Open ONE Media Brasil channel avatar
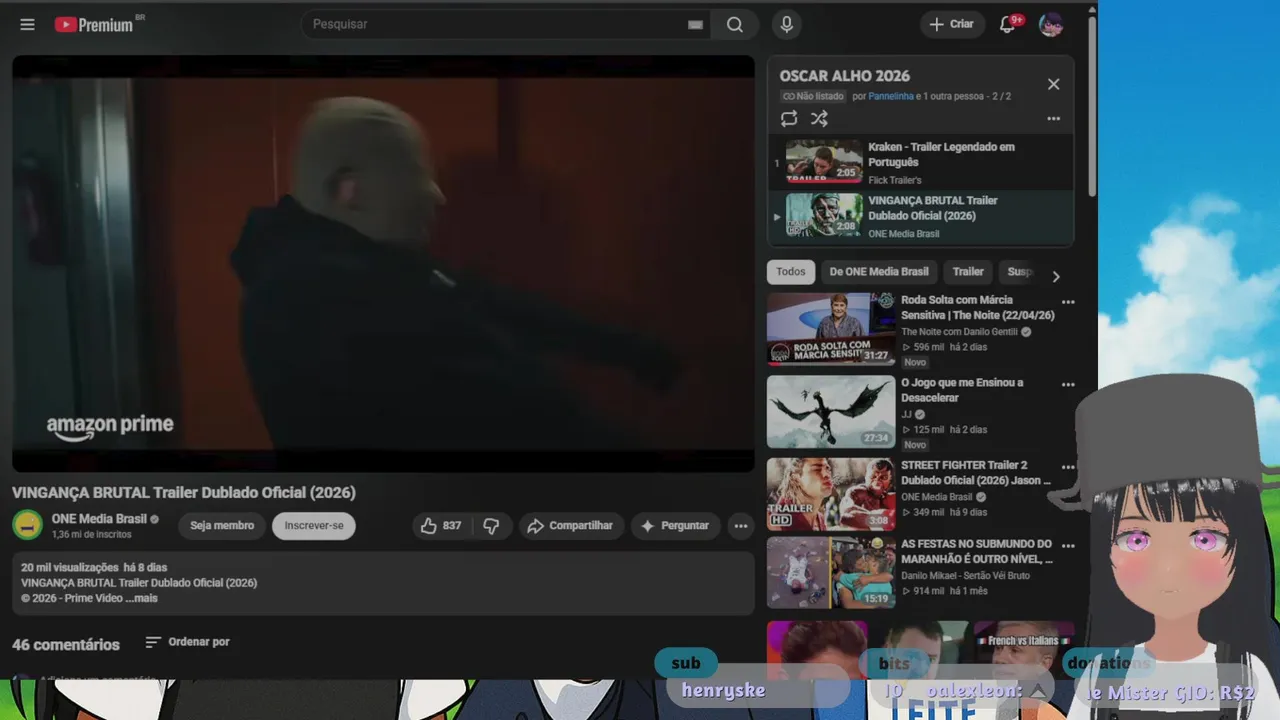Screen dimensions: 1280x720 coord(28,525)
